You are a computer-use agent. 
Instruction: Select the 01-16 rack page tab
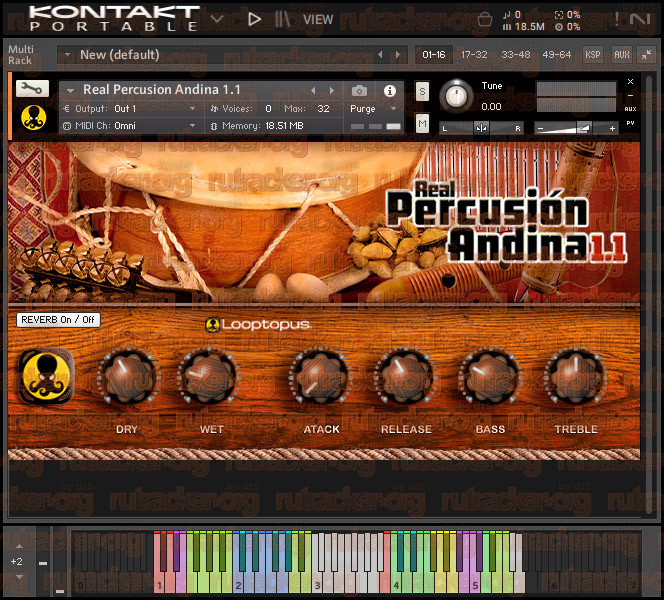(434, 55)
